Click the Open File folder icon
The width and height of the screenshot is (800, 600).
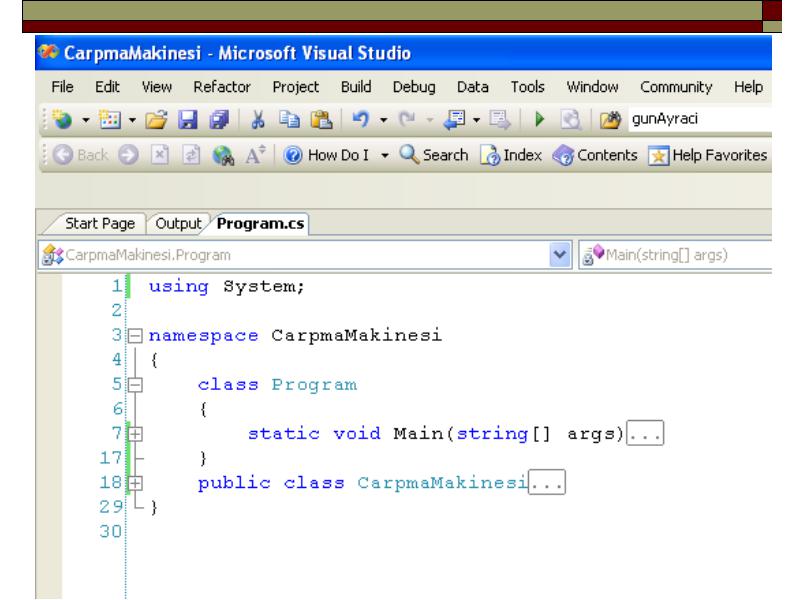point(156,120)
